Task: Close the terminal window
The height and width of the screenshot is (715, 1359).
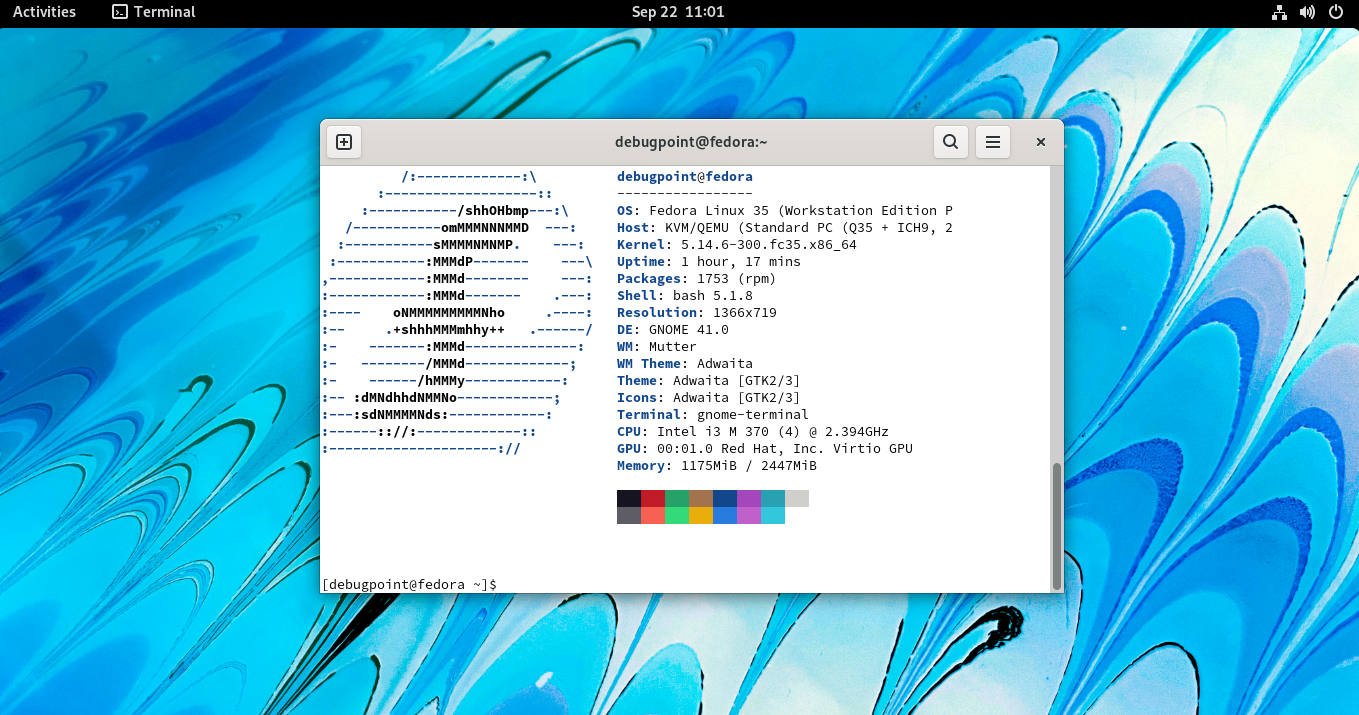Action: tap(1040, 142)
